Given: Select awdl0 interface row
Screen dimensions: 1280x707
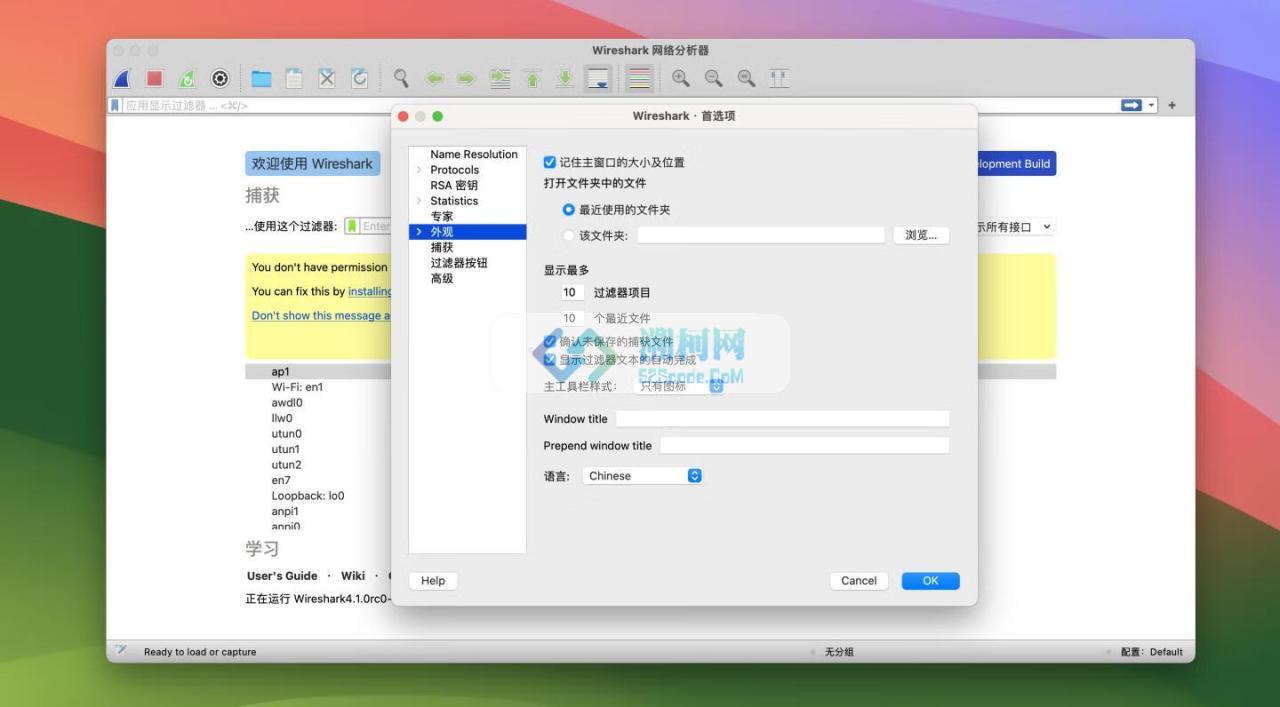Looking at the screenshot, I should point(287,403).
